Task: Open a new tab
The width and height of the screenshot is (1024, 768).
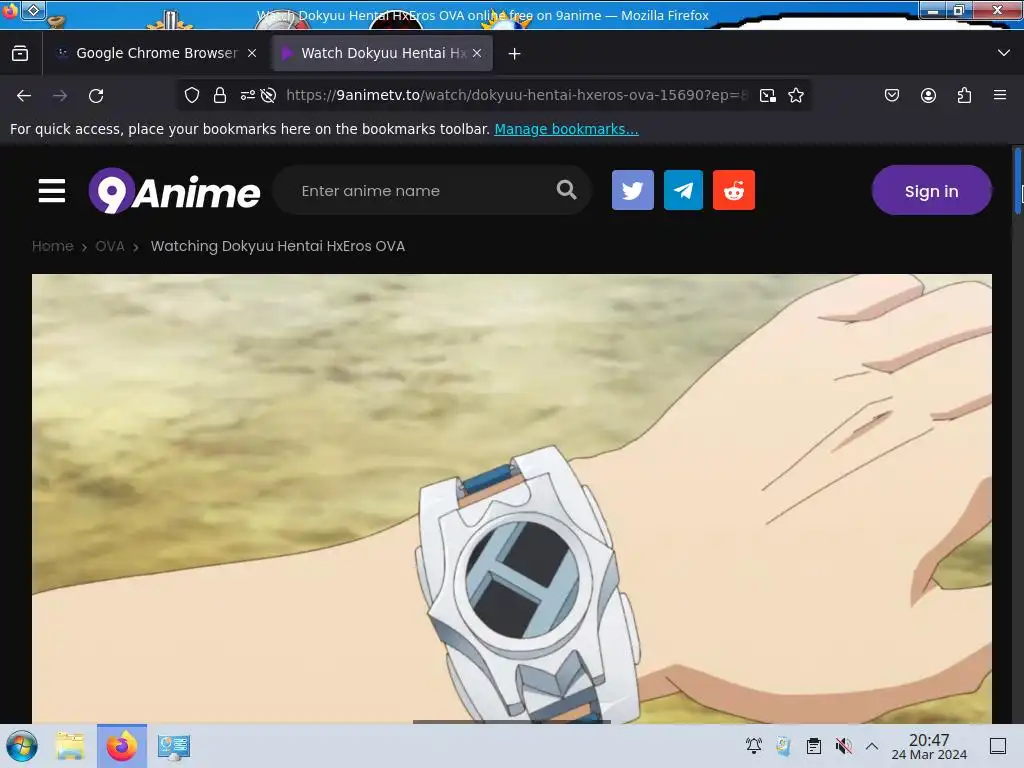Action: 515,54
